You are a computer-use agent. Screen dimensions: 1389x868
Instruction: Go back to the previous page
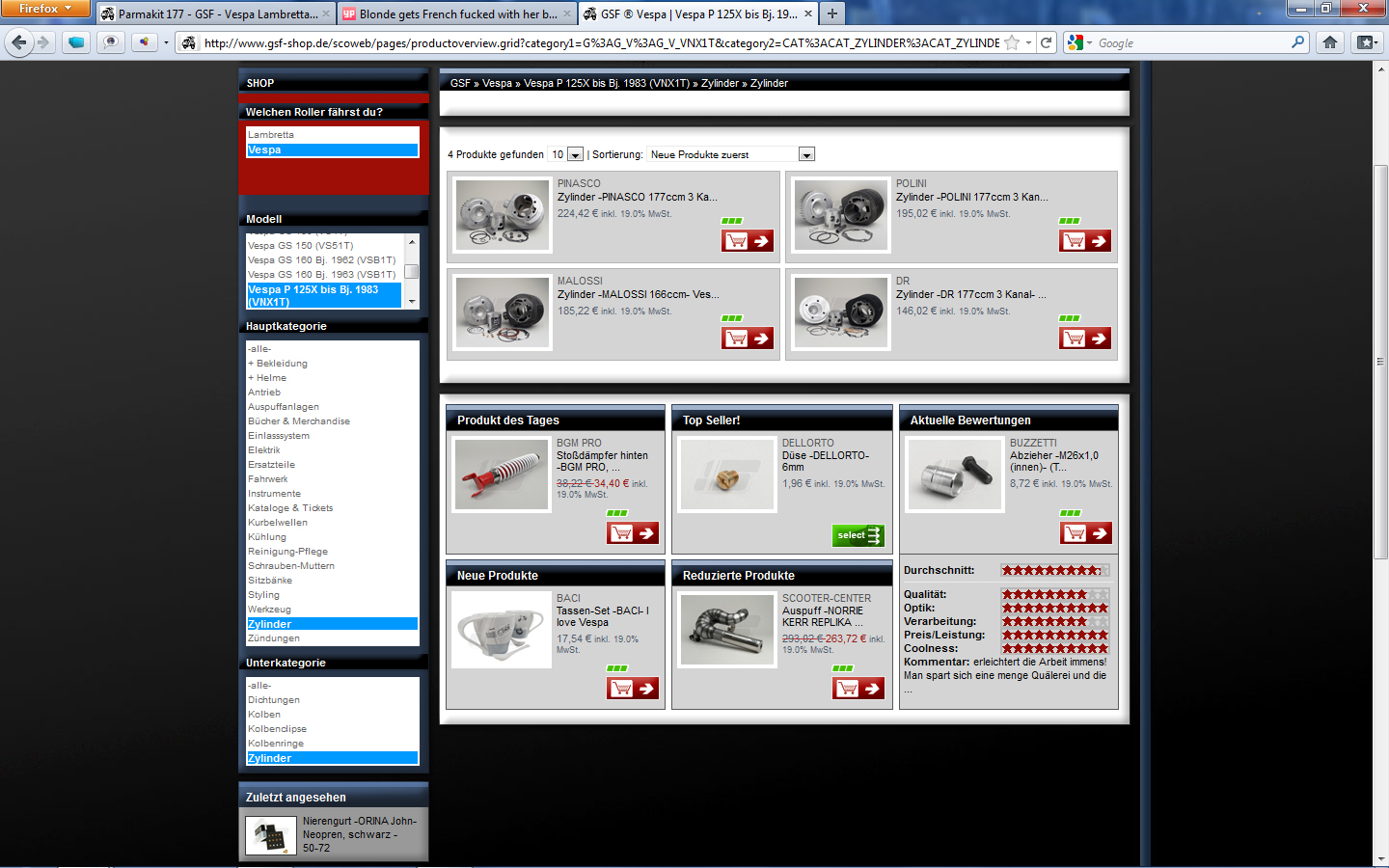pos(18,42)
